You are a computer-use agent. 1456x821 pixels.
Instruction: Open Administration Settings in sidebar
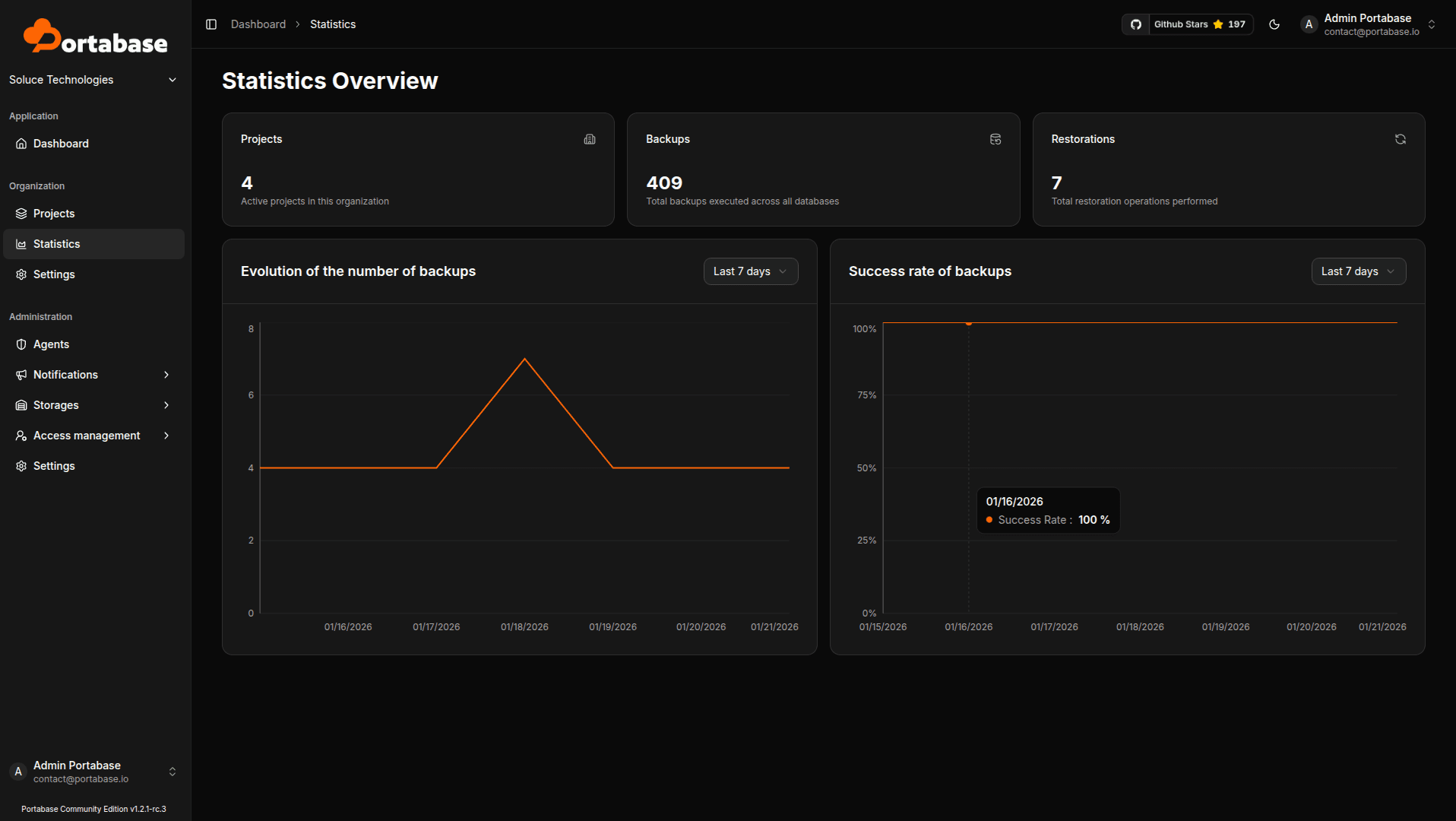pos(93,466)
